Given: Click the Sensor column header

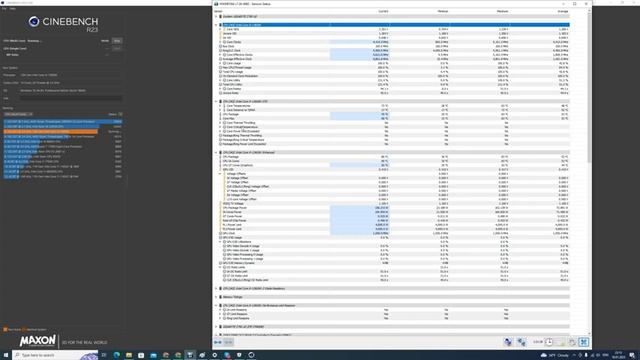Looking at the screenshot, I should pos(218,11).
